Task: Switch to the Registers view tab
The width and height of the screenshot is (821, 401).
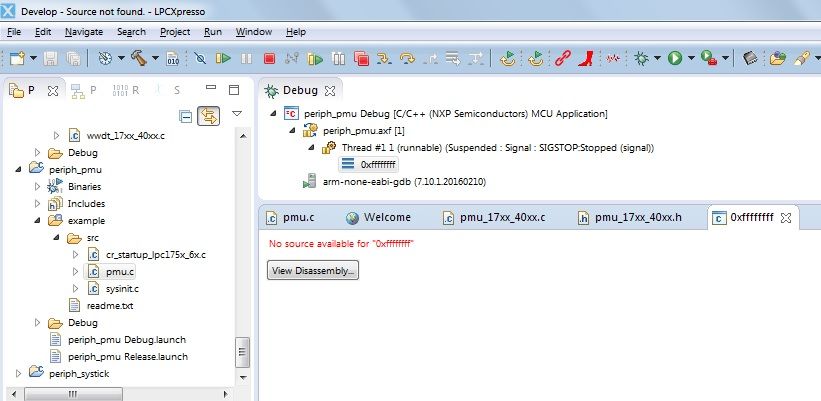Action: coord(126,90)
